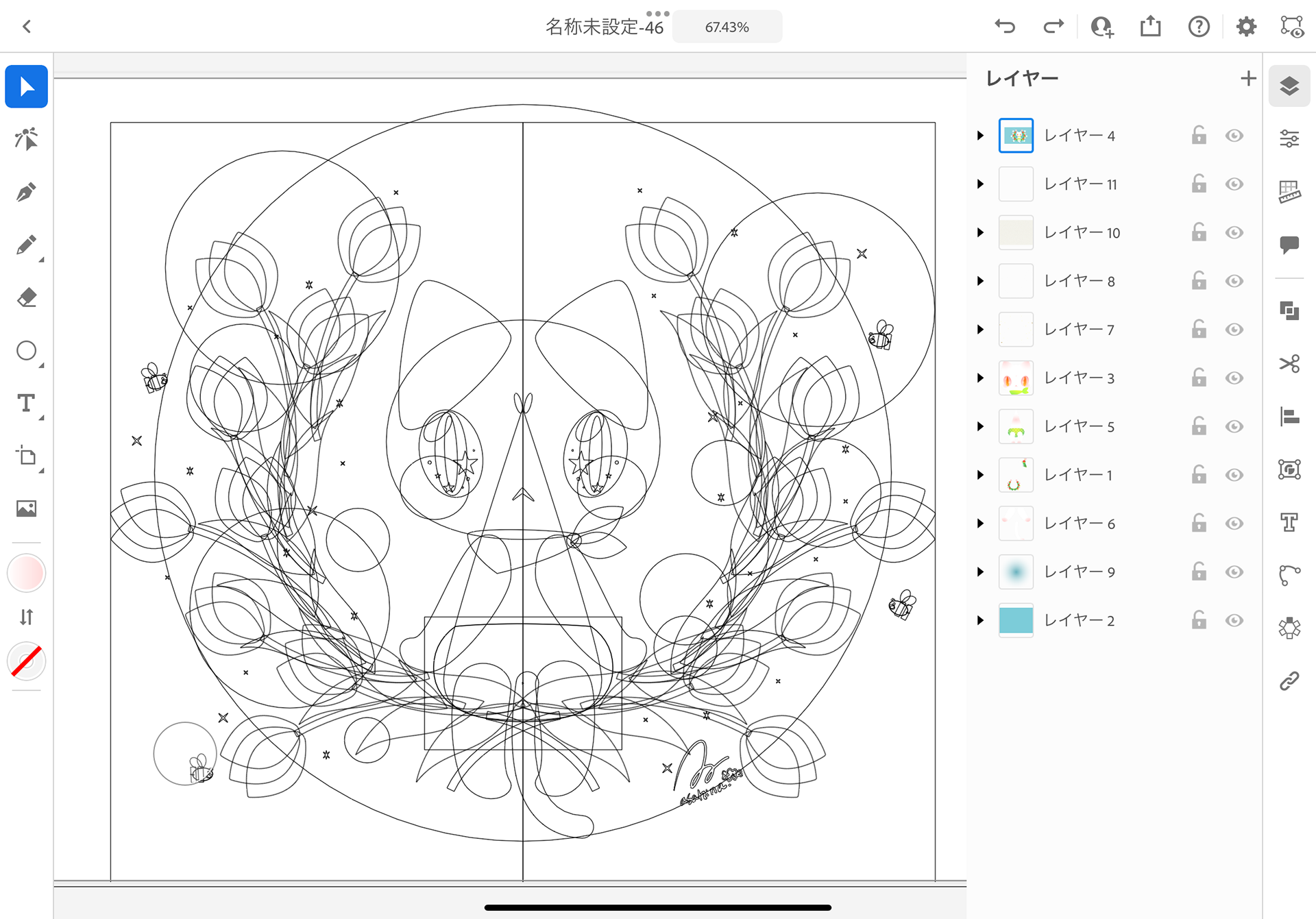Expand レイヤー 9 disclosure arrow
The height and width of the screenshot is (919, 1316).
pyautogui.click(x=980, y=572)
